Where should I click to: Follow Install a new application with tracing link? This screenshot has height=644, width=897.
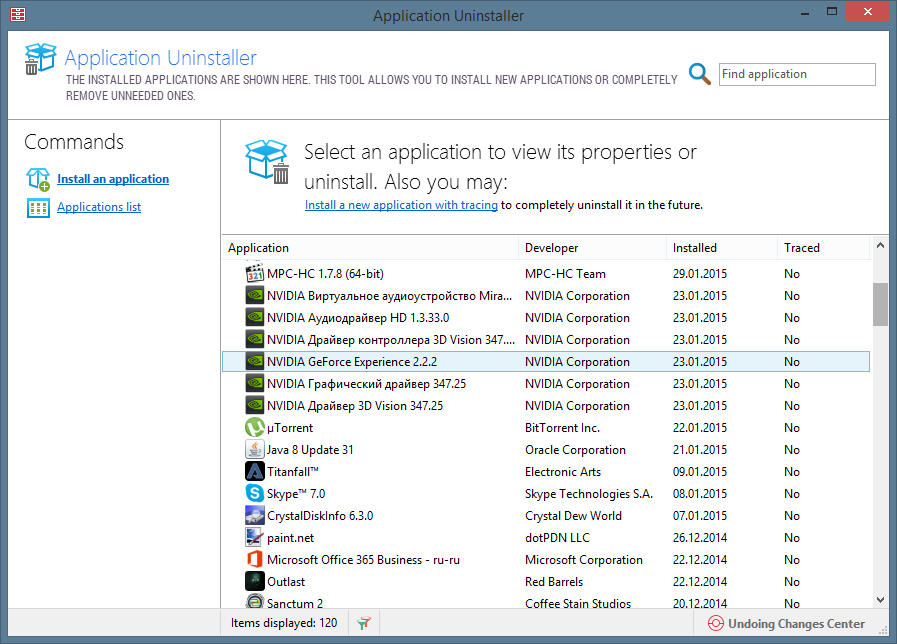(x=401, y=205)
